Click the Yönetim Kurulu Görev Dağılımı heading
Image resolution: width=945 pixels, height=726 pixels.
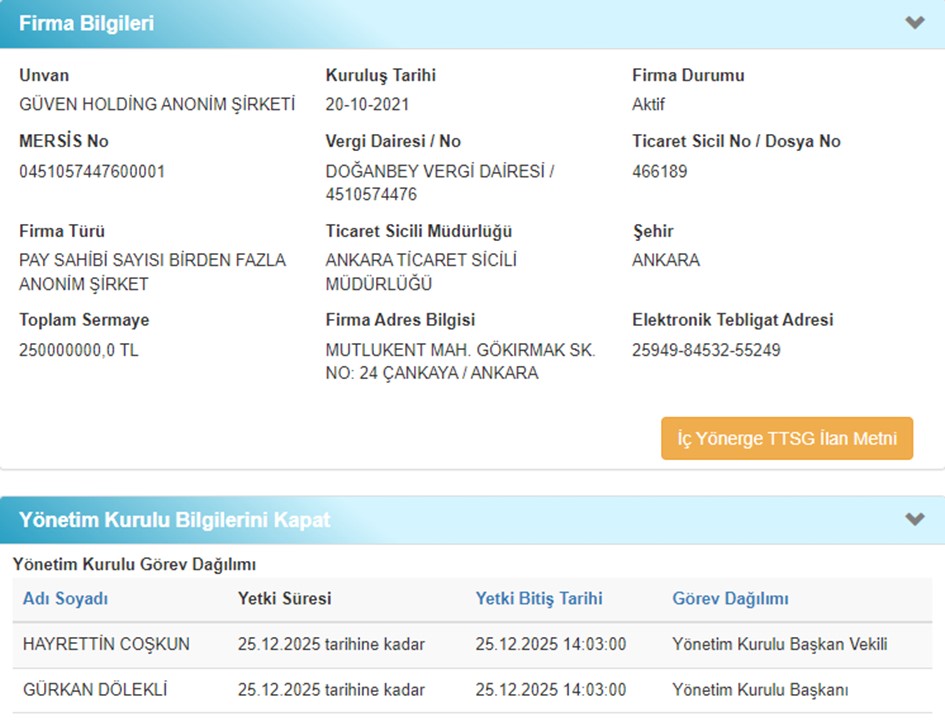(134, 565)
